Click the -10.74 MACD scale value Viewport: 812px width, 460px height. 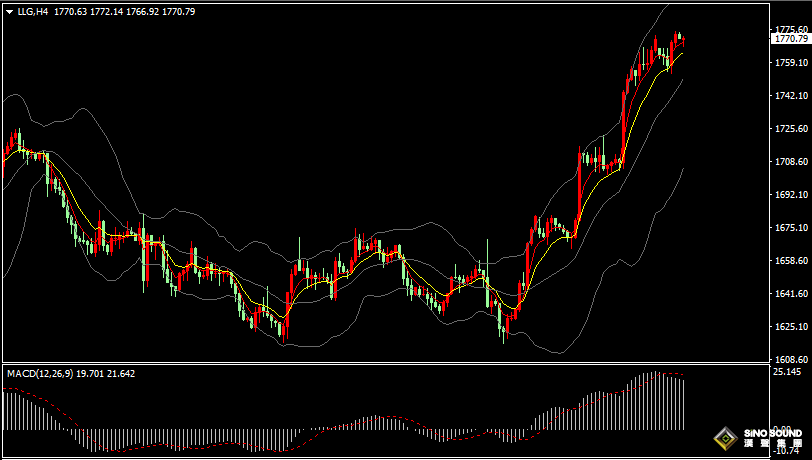[x=786, y=452]
